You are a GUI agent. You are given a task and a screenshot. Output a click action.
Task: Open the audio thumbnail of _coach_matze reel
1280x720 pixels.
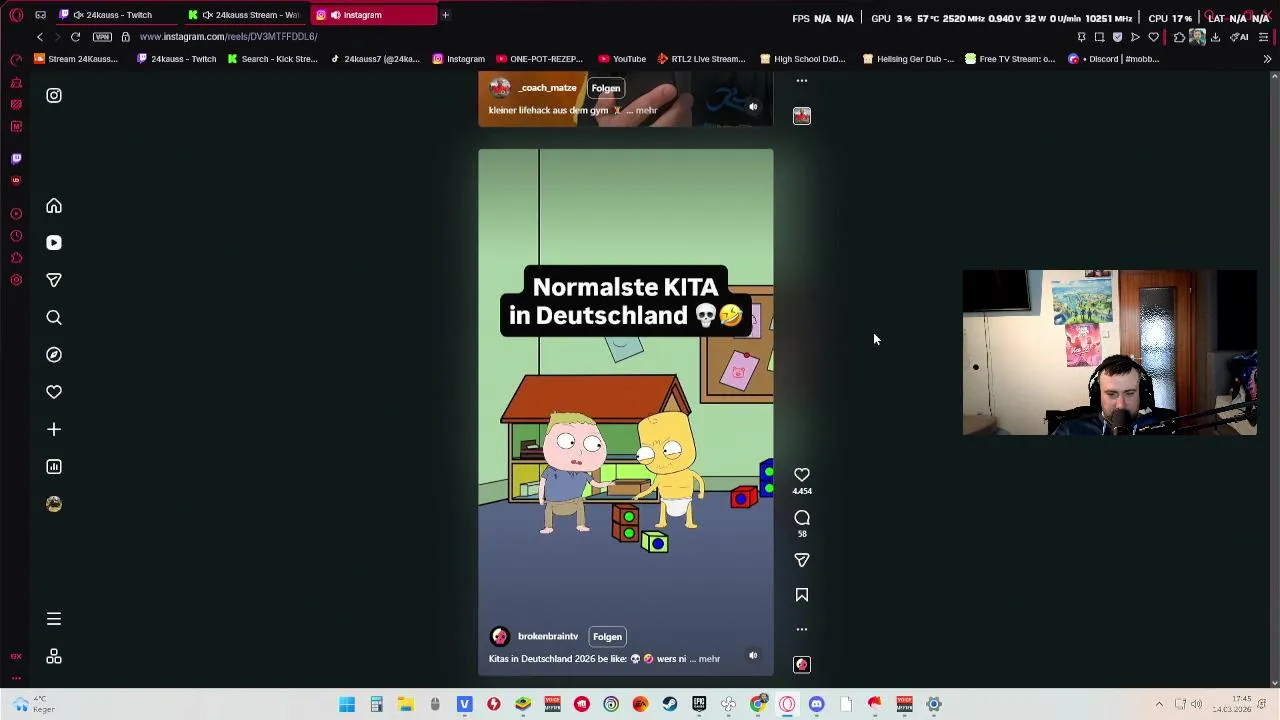pyautogui.click(x=802, y=116)
